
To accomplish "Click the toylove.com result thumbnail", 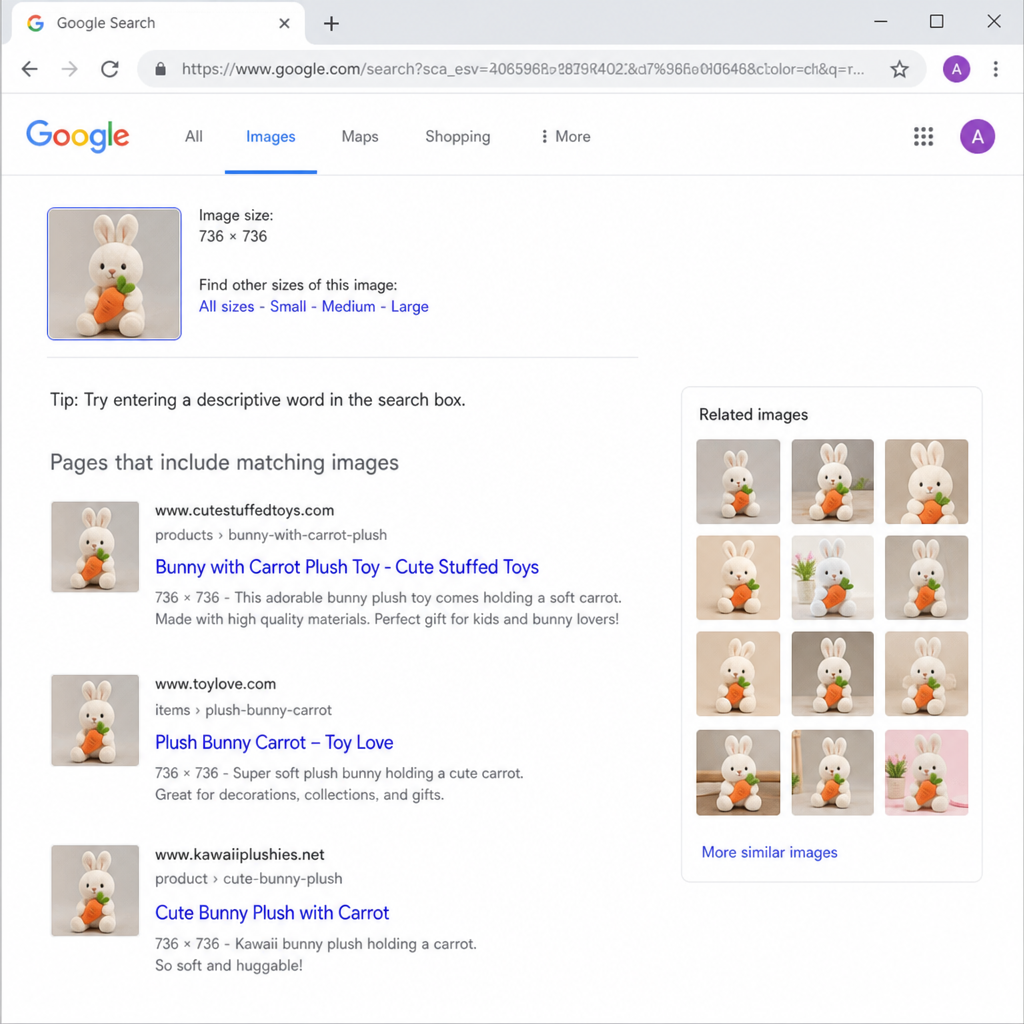I will pos(95,720).
